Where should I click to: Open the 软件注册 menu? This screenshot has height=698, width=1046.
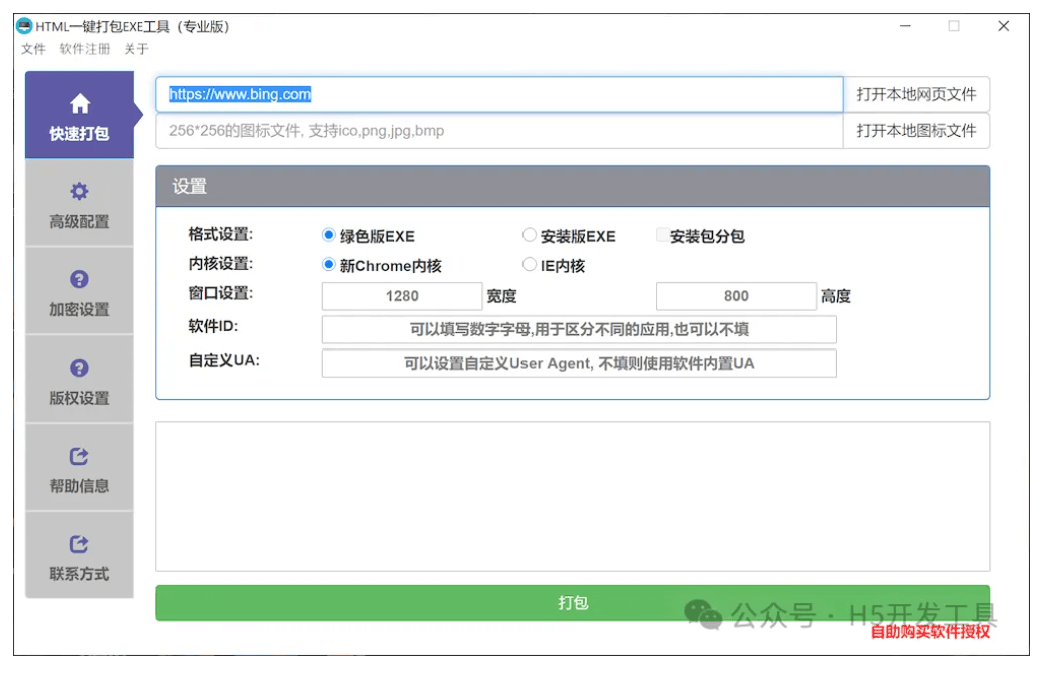(x=85, y=49)
